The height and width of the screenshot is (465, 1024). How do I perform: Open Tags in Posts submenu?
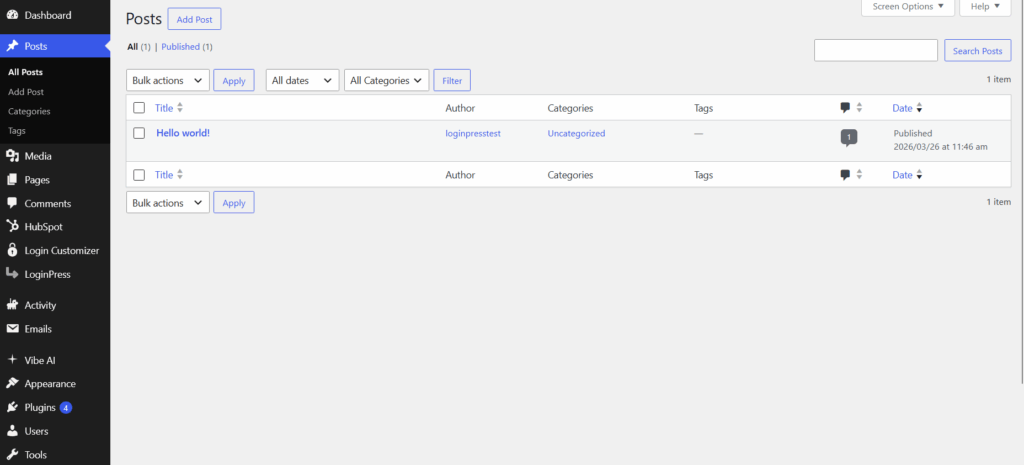pos(17,131)
